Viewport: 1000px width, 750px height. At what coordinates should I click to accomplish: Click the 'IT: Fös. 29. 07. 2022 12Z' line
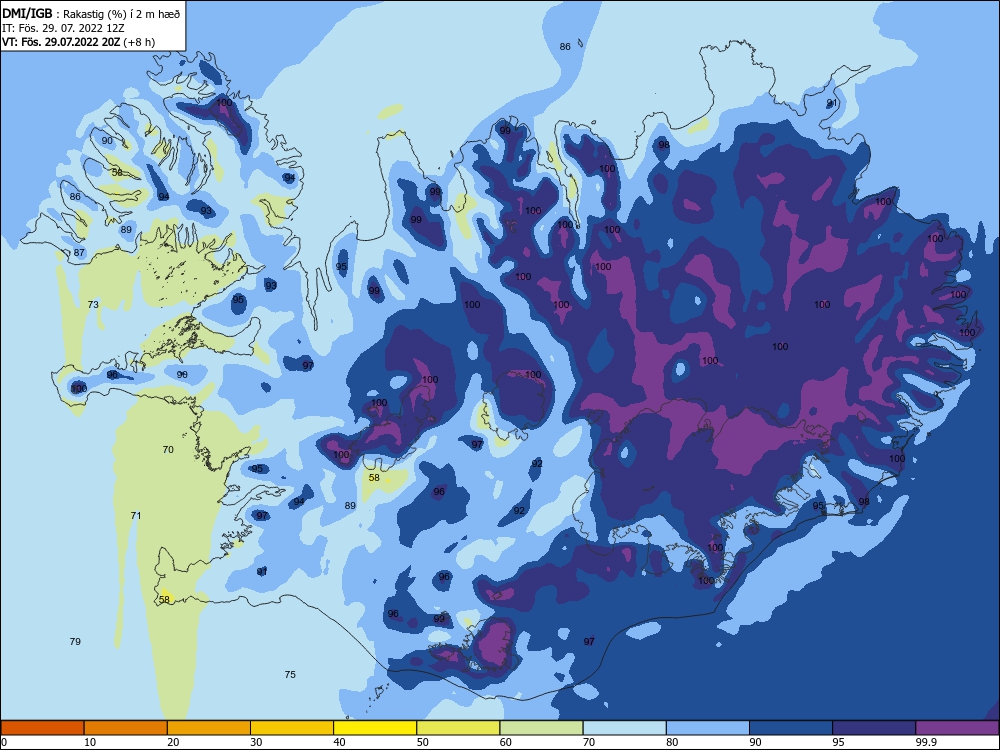(x=62, y=27)
